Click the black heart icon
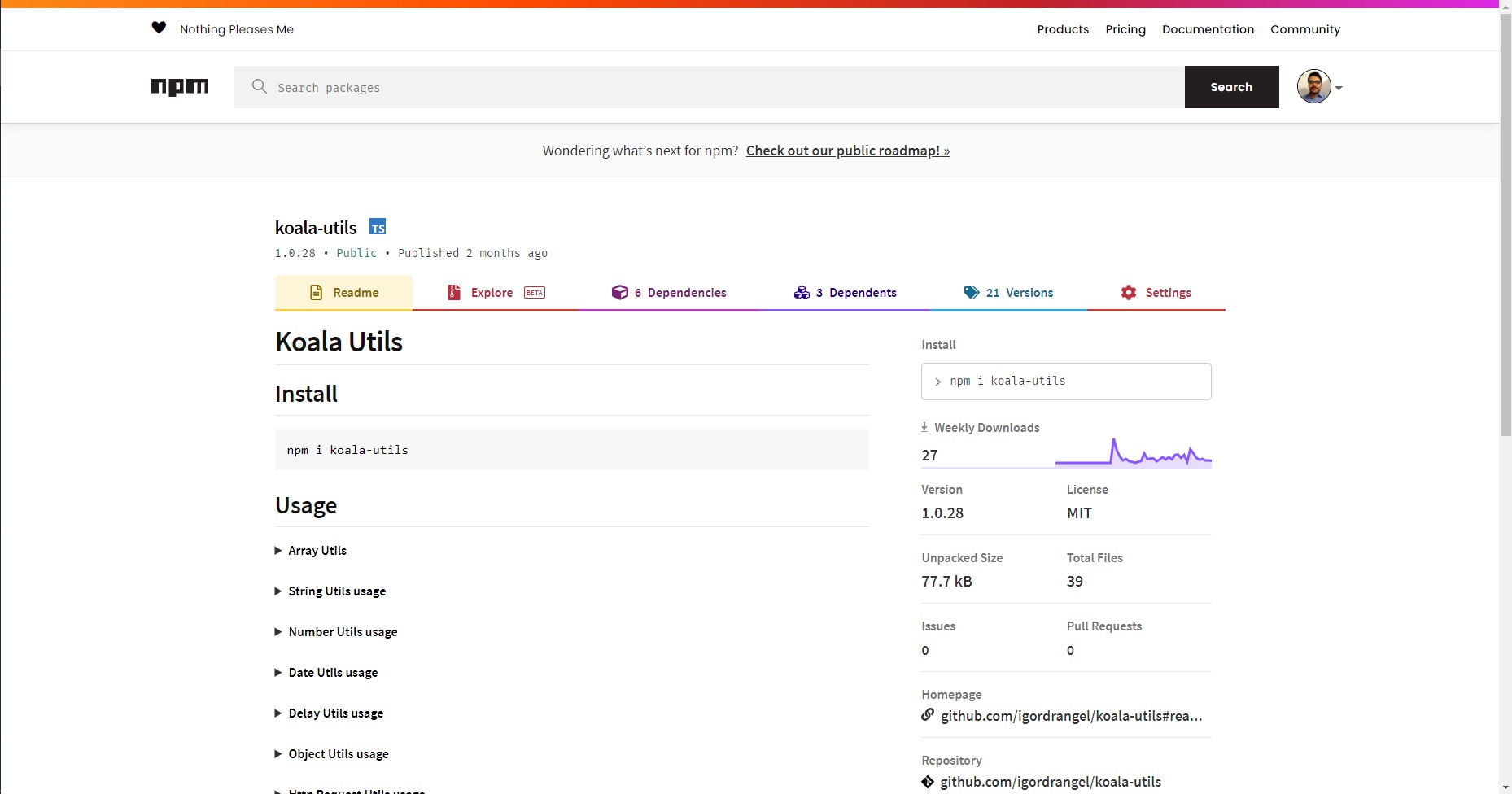This screenshot has height=794, width=1512. click(159, 28)
